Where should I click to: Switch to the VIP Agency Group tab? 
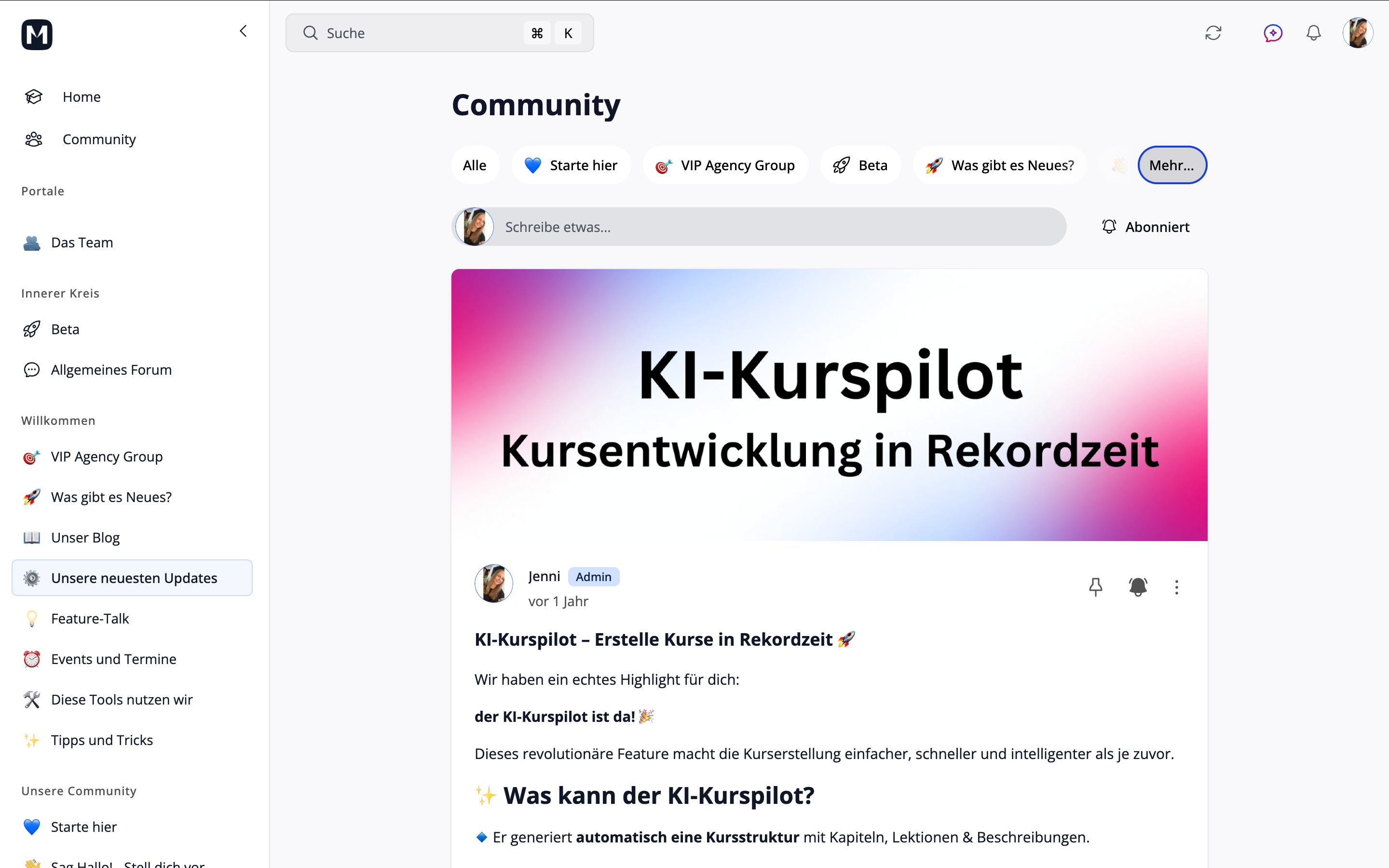725,165
